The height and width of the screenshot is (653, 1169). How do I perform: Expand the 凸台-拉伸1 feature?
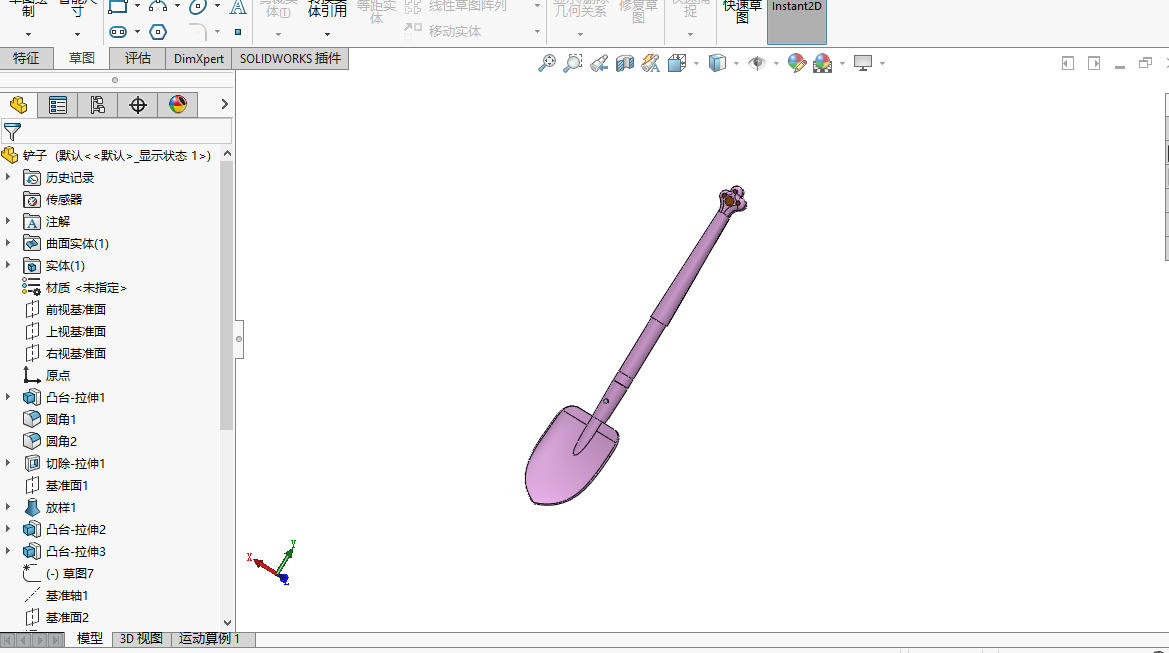pos(8,397)
